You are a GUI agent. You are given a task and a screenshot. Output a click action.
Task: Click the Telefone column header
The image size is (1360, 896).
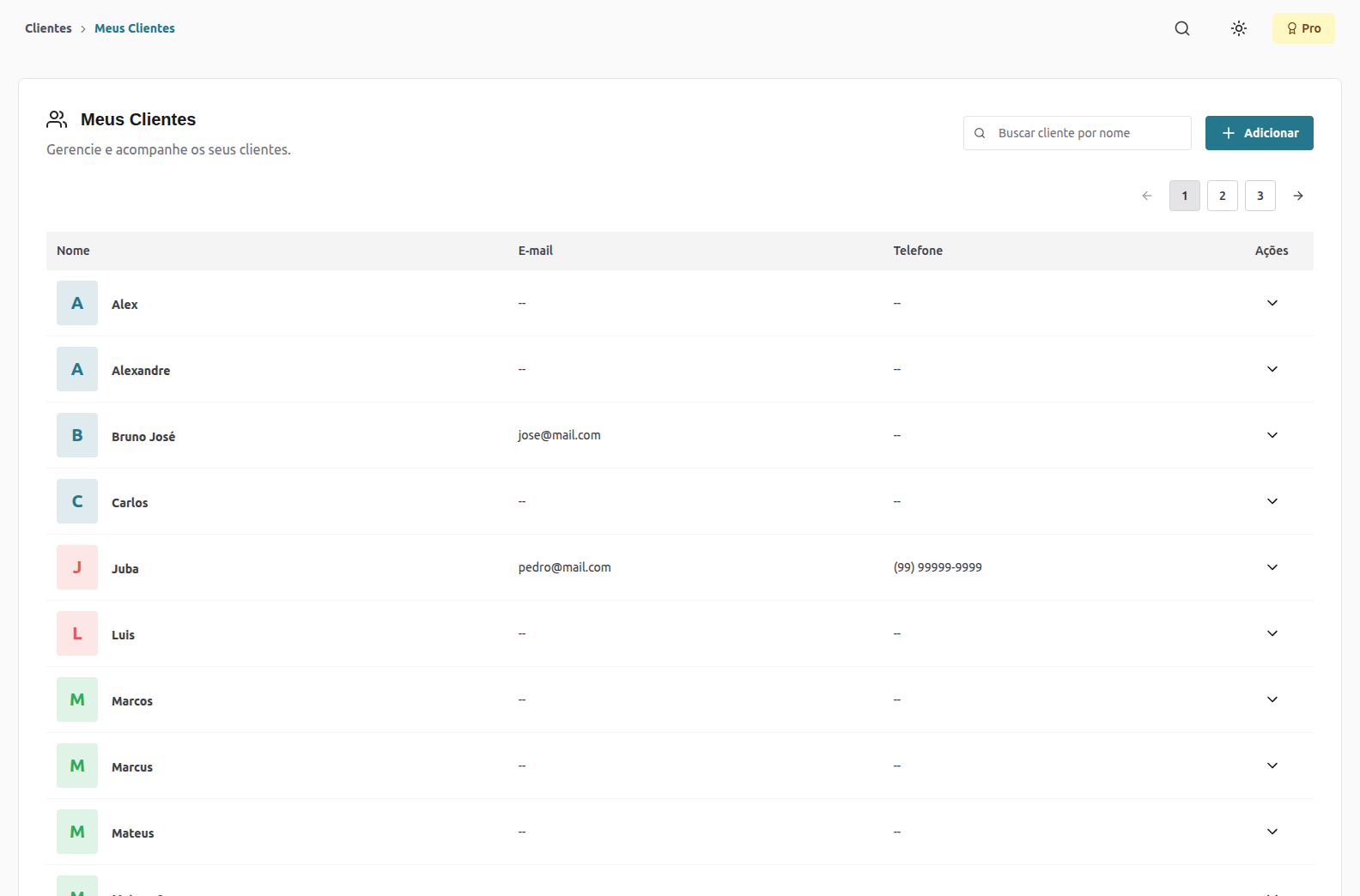point(918,251)
